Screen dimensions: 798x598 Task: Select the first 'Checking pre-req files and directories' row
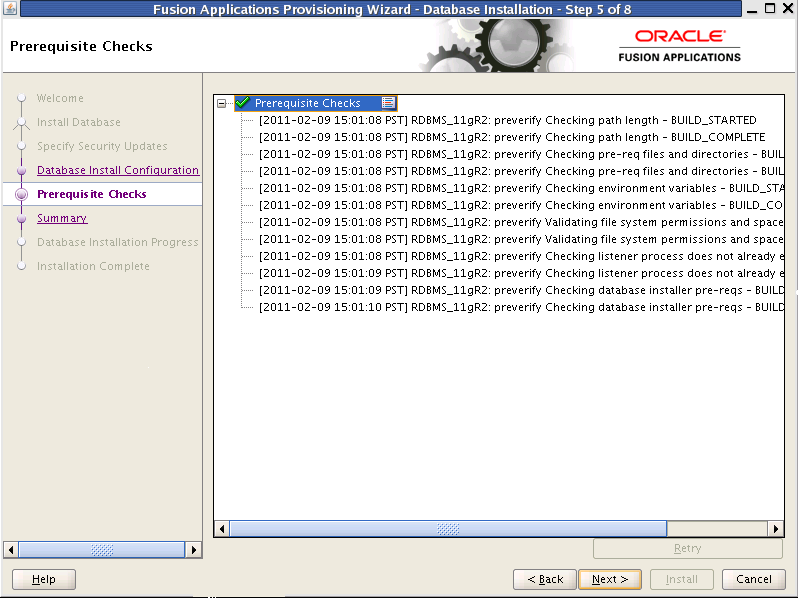(521, 154)
